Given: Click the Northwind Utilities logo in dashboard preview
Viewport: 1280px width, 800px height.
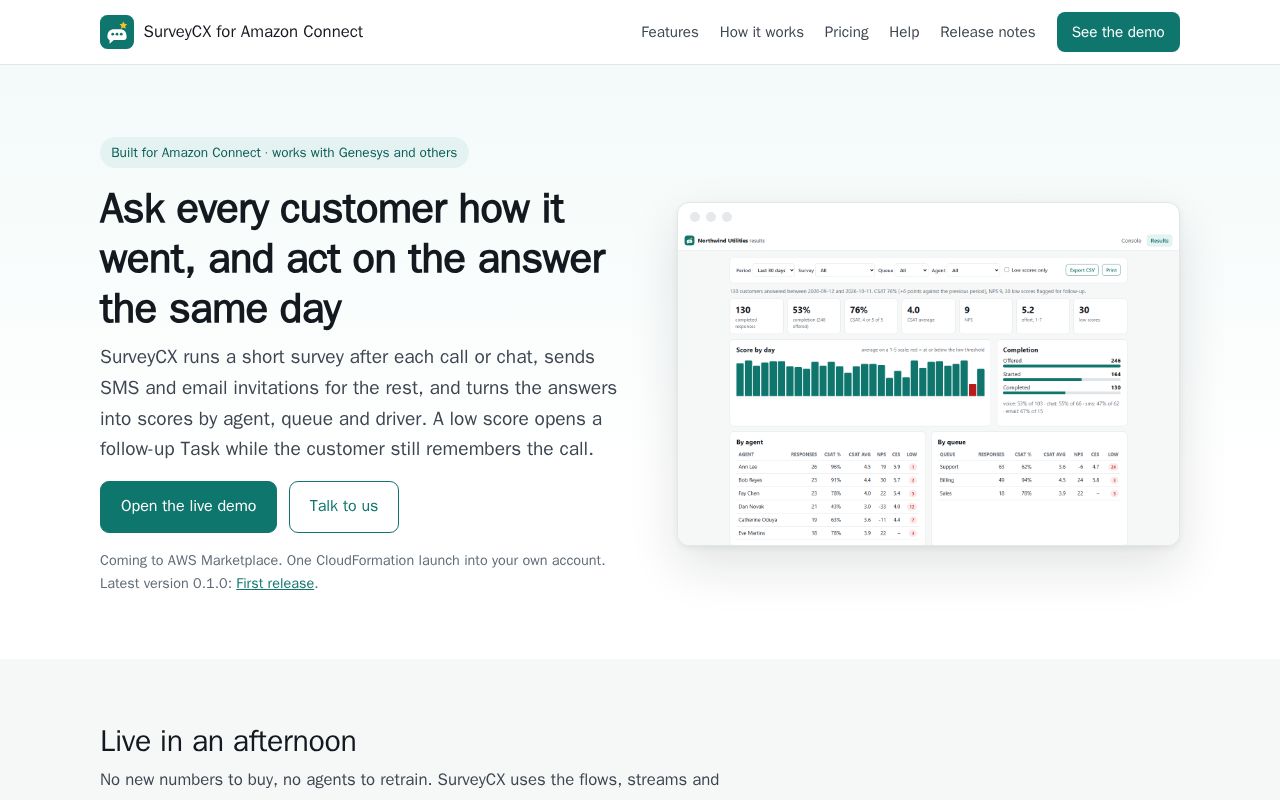Looking at the screenshot, I should click(689, 240).
